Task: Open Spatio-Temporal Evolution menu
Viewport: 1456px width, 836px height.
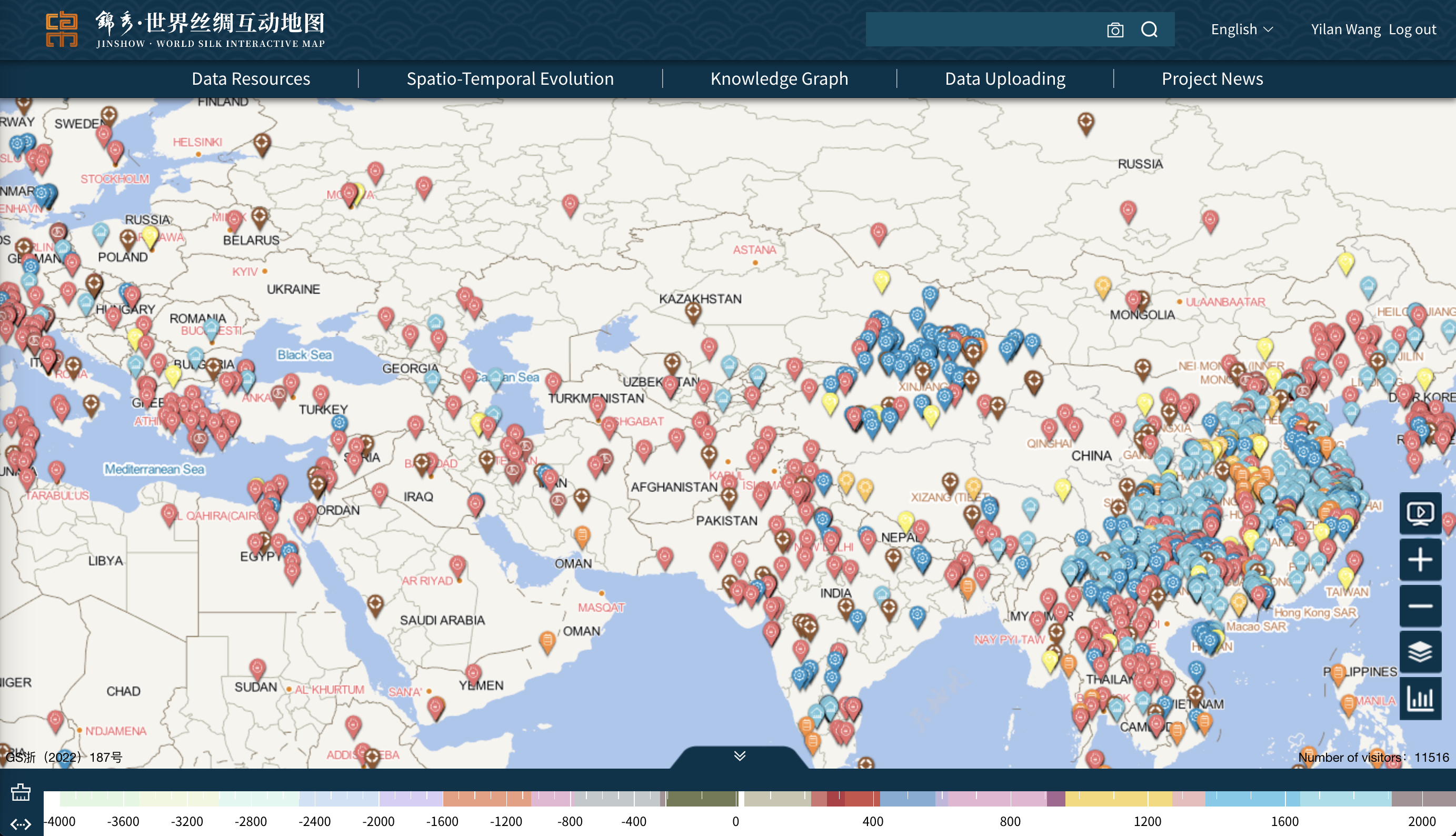Action: pyautogui.click(x=510, y=78)
